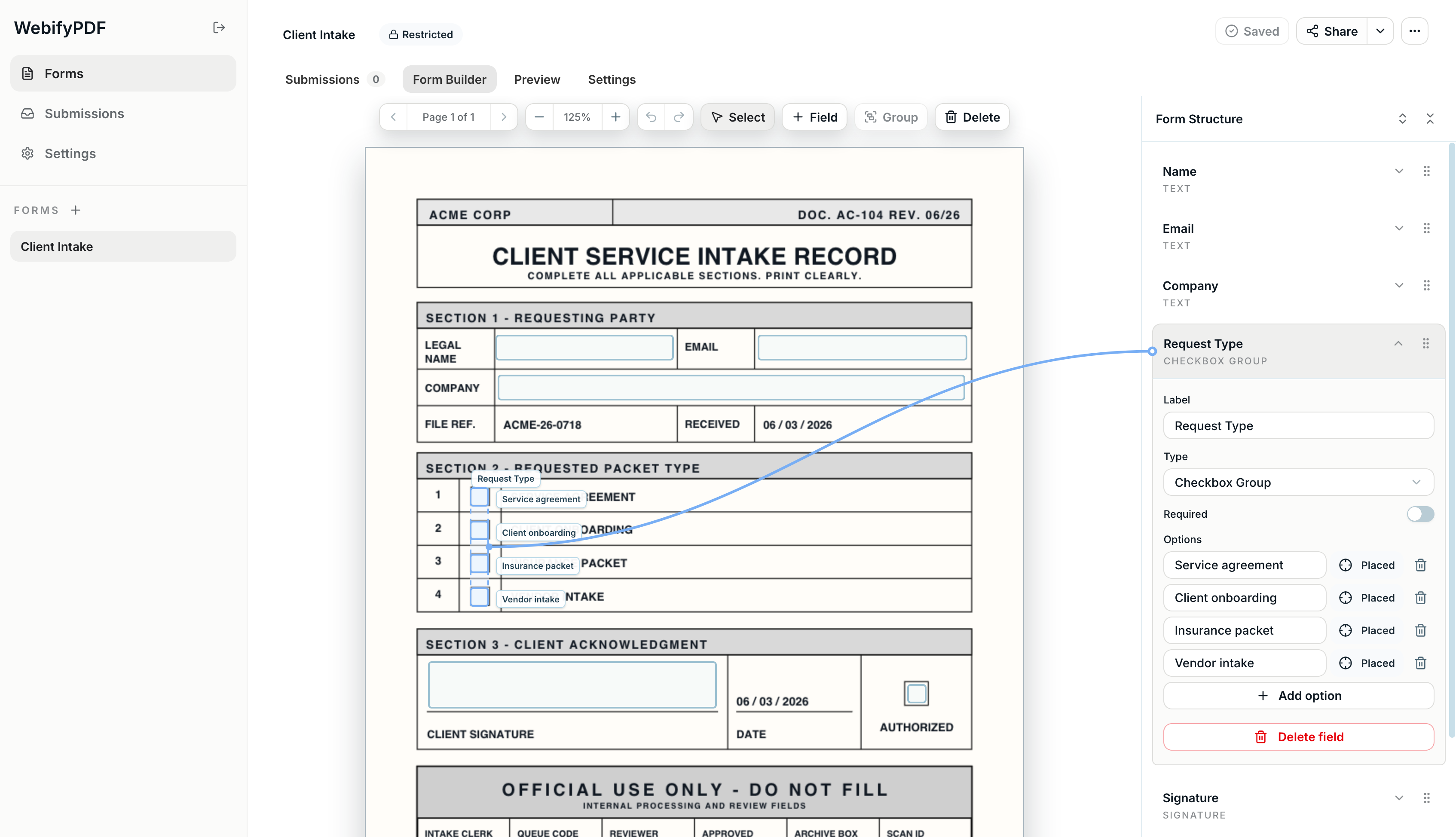The image size is (1456, 837).
Task: Click the Saved status indicator
Action: [1251, 31]
